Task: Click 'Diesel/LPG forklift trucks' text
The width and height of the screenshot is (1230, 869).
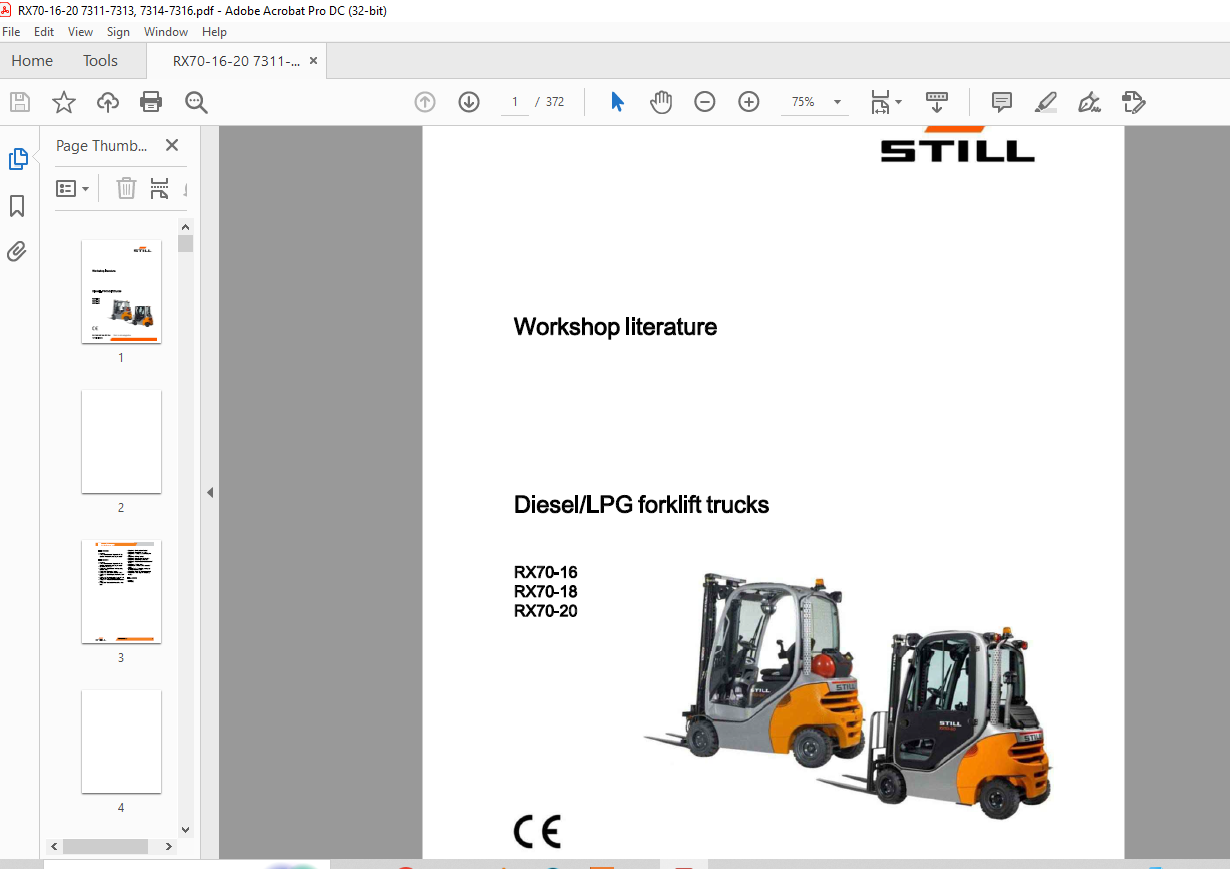Action: (x=641, y=505)
